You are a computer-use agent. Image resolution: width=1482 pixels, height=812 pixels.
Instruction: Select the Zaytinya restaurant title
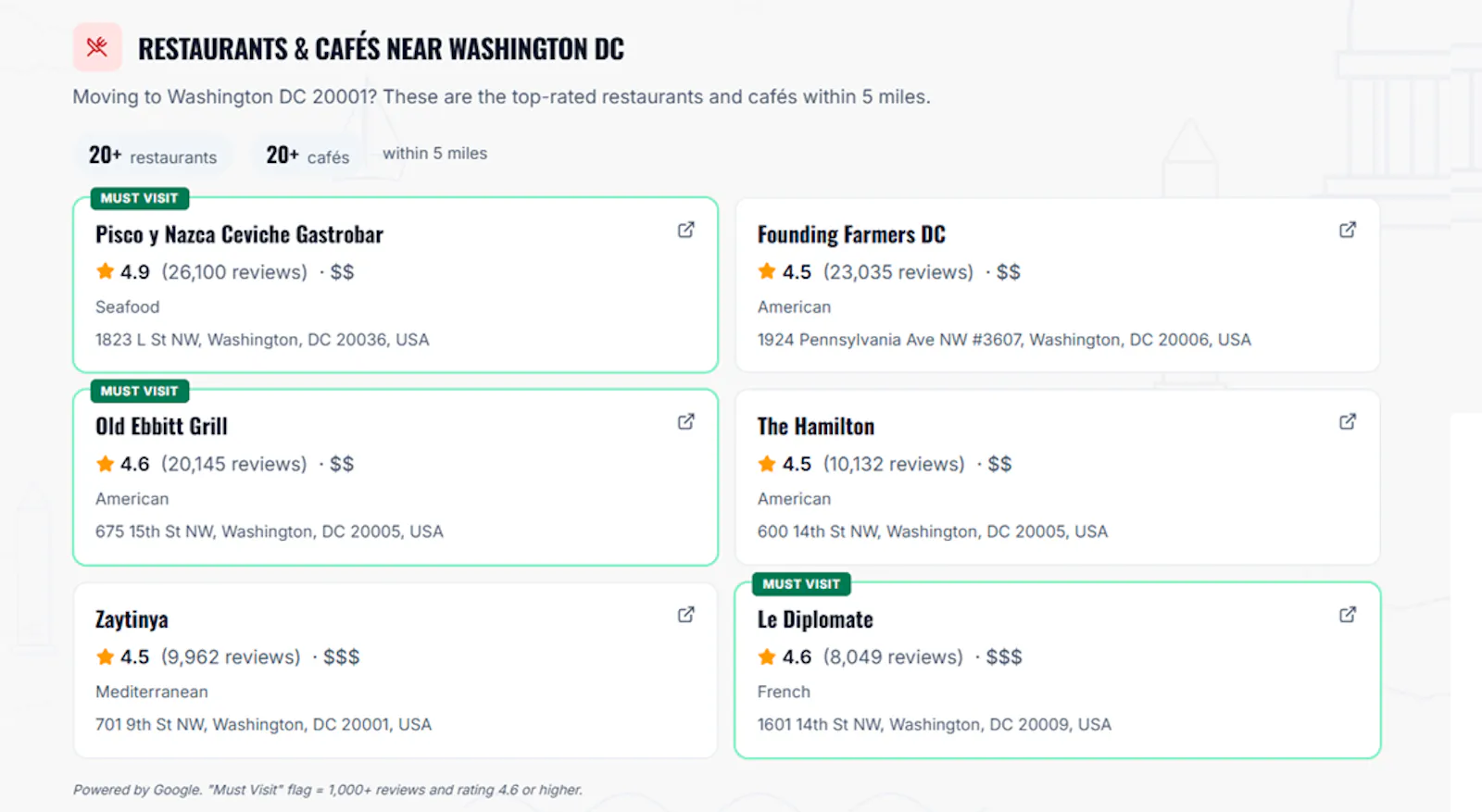[132, 619]
